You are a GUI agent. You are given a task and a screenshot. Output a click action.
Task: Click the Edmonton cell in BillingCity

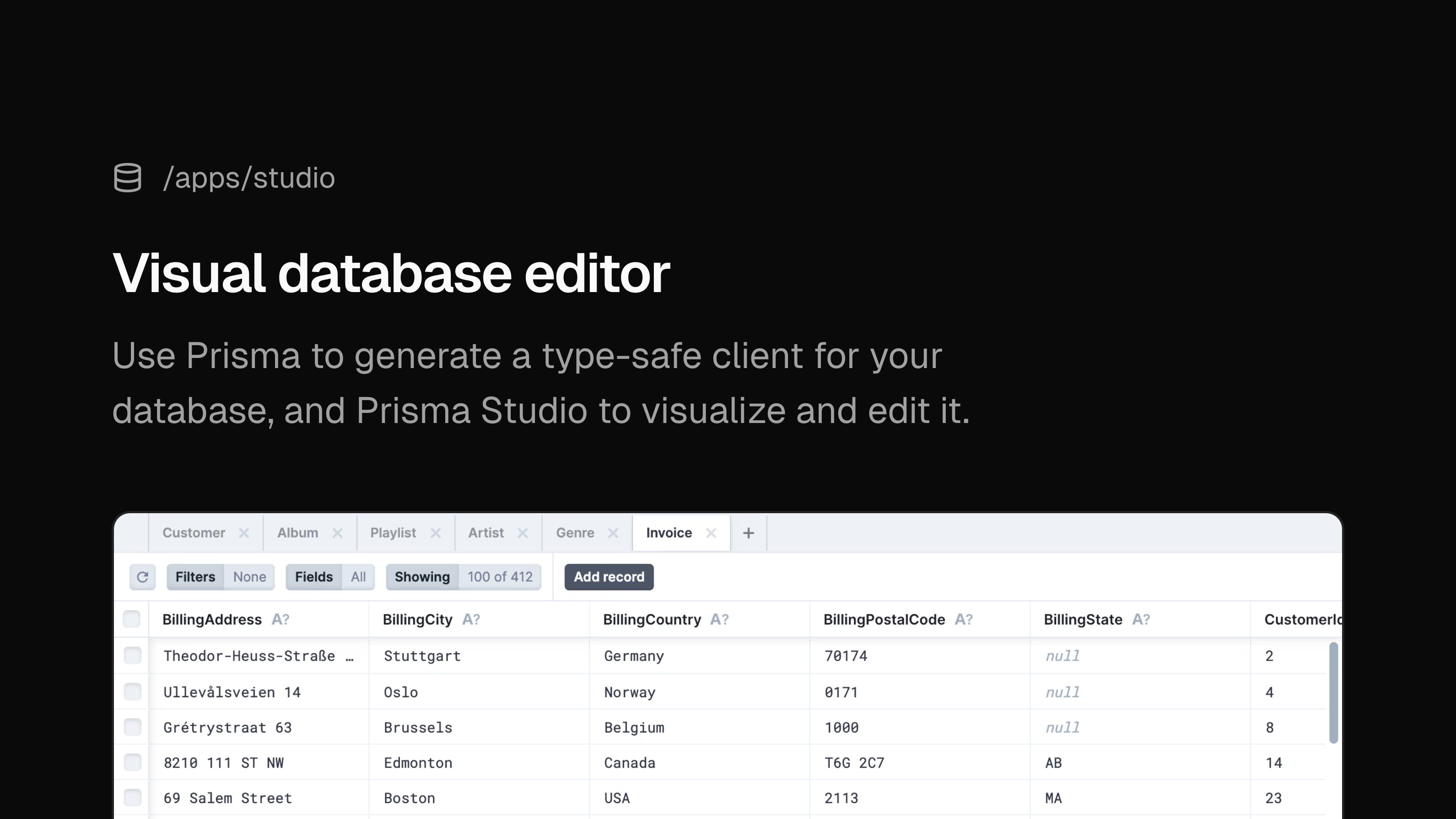click(x=418, y=762)
